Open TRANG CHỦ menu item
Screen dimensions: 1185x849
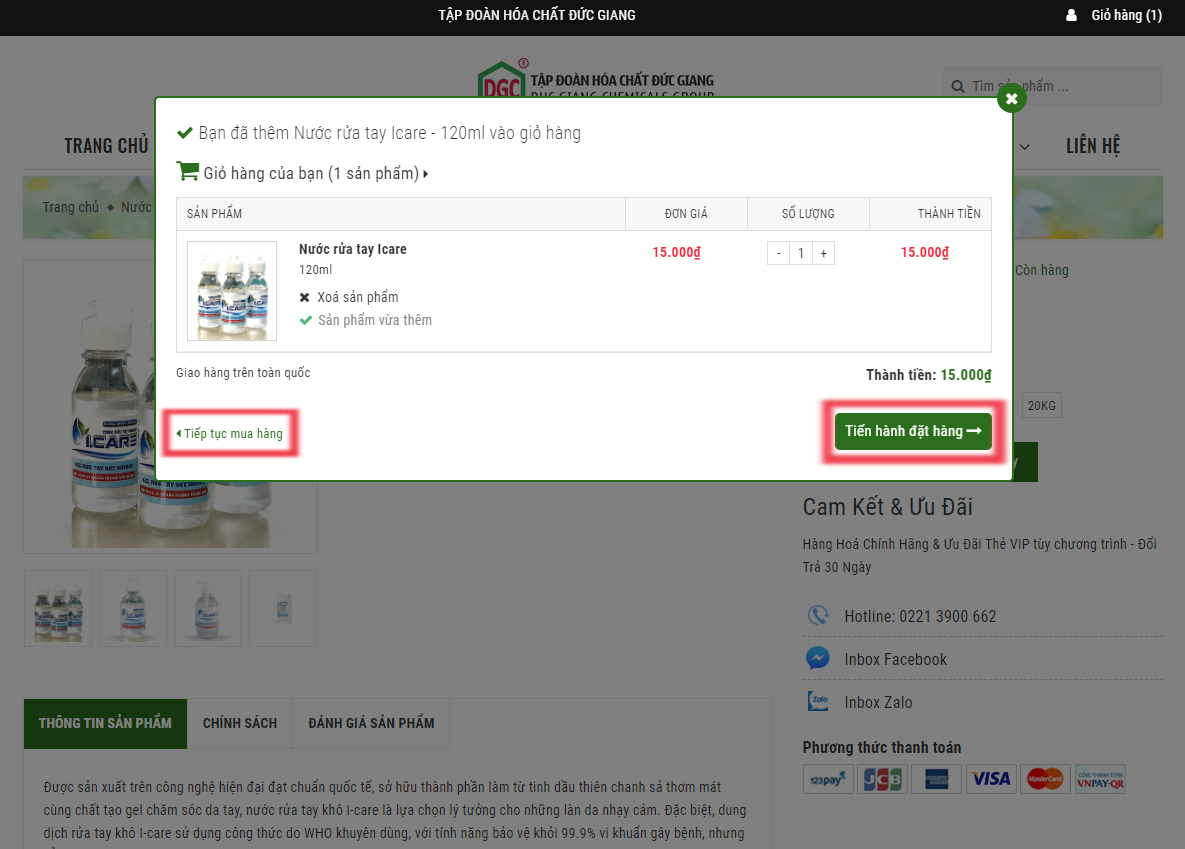click(106, 146)
